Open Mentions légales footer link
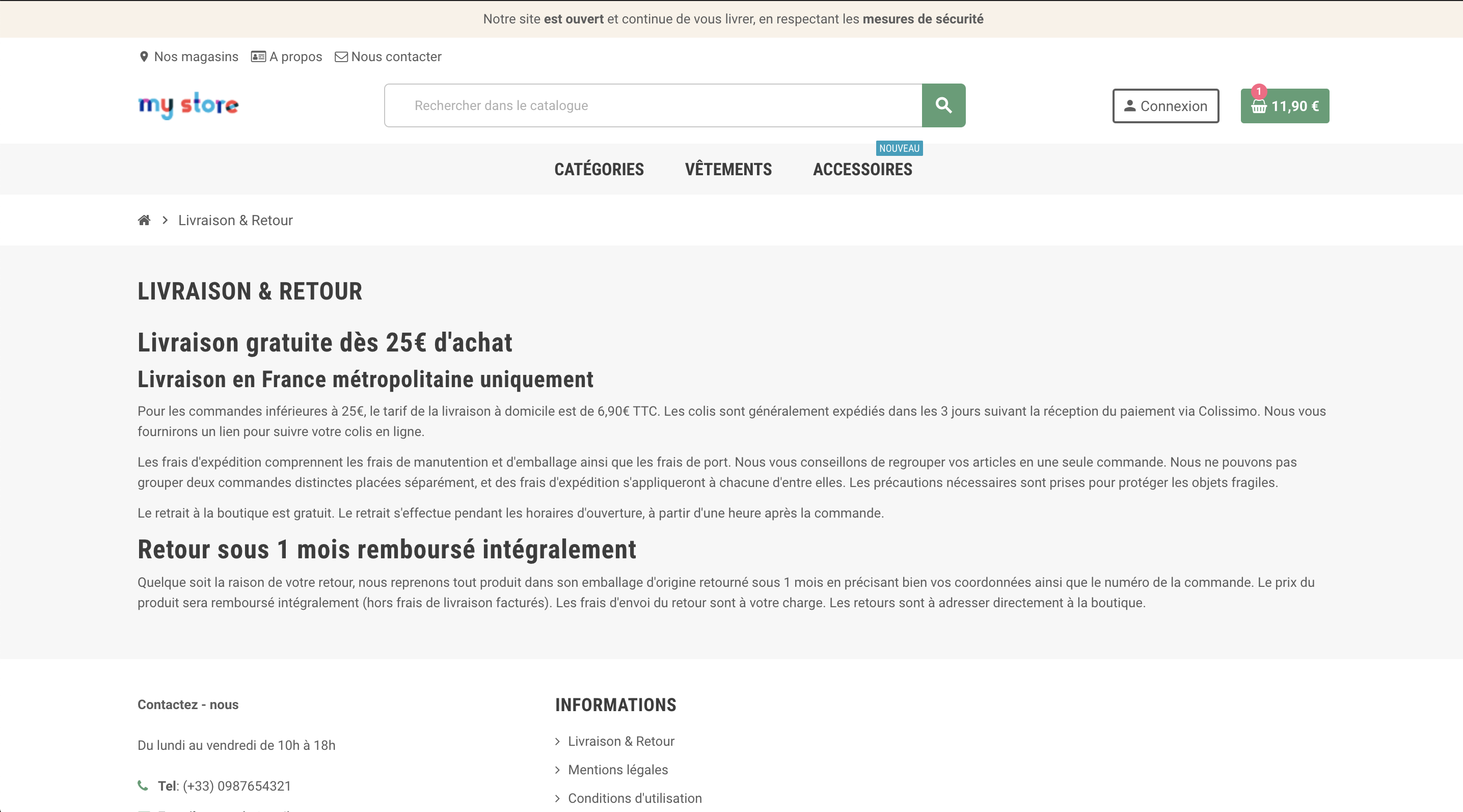 pos(618,769)
